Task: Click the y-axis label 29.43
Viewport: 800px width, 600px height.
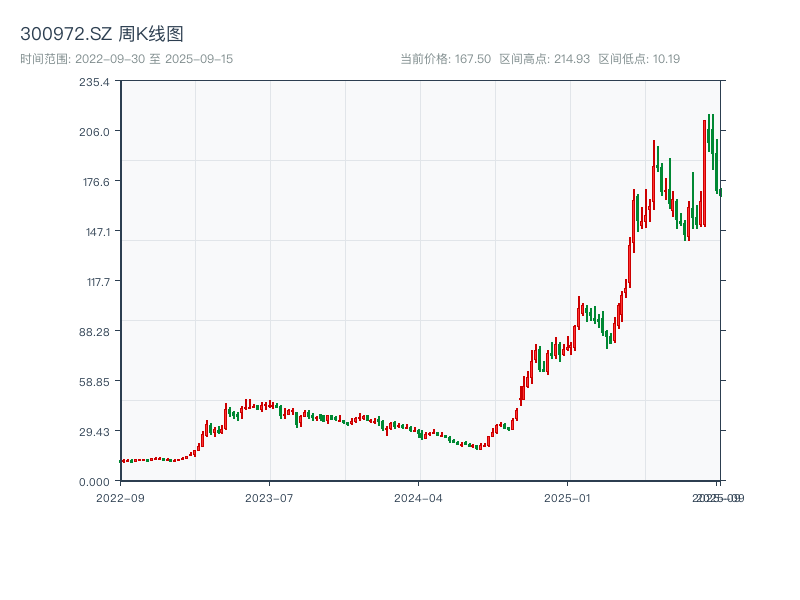Action: [94, 432]
